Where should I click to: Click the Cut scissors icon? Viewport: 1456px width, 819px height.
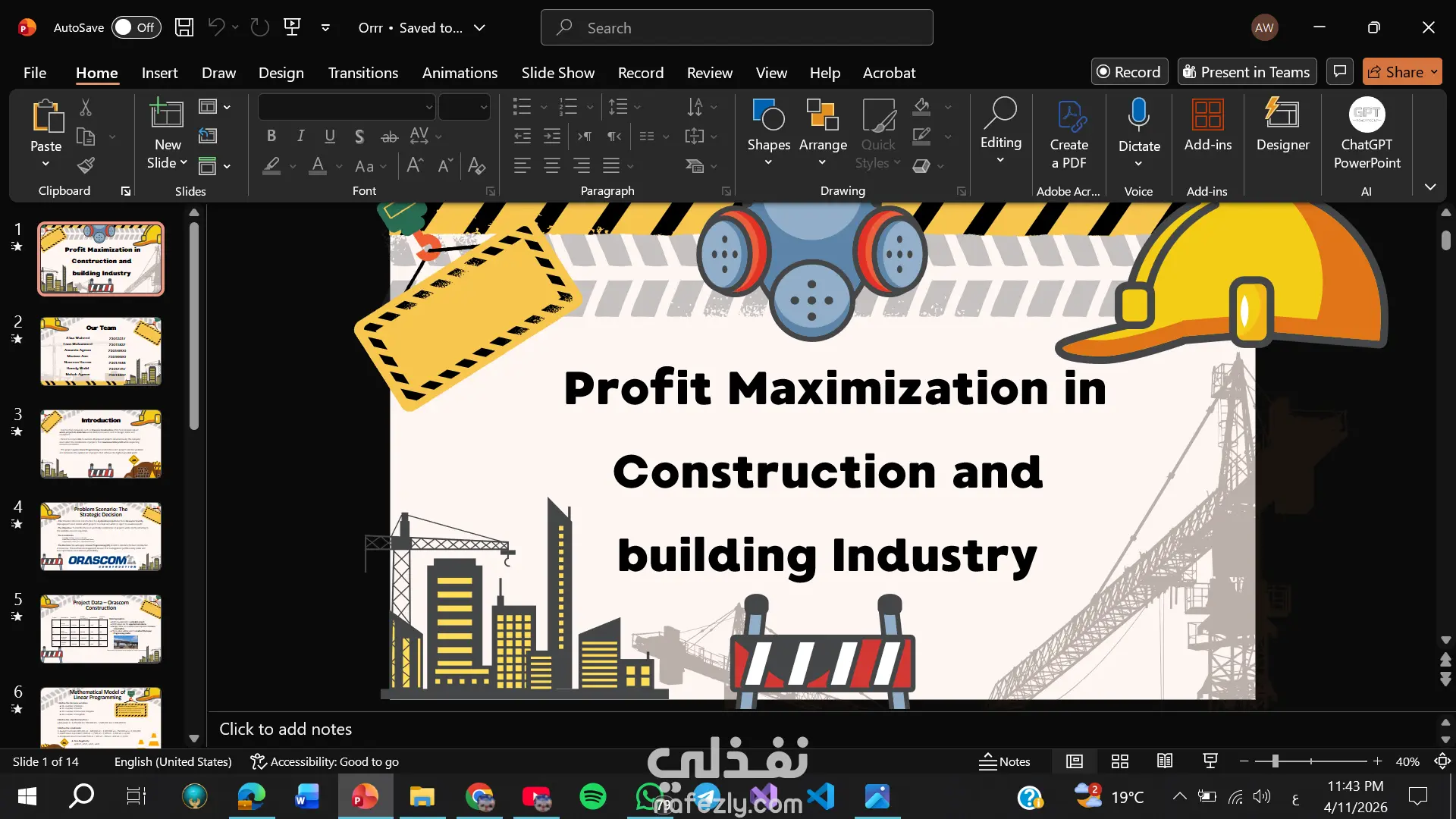pos(86,108)
